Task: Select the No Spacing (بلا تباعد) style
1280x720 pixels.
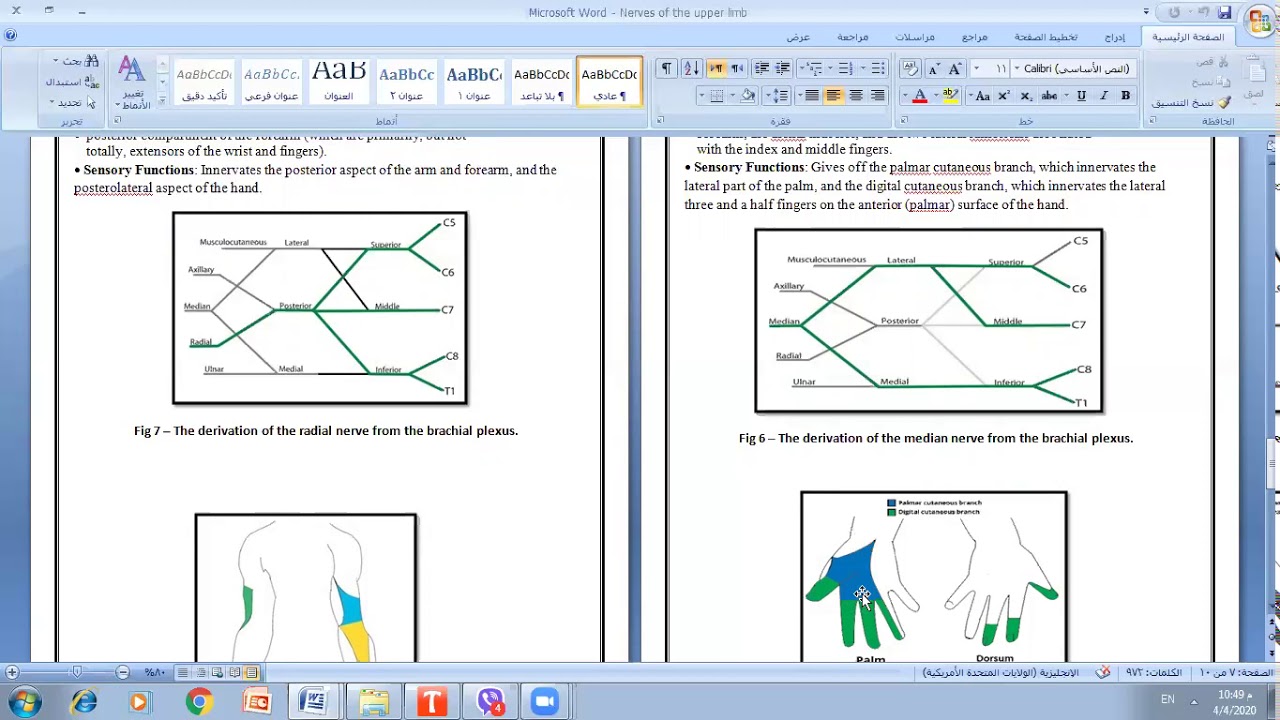Action: 542,82
